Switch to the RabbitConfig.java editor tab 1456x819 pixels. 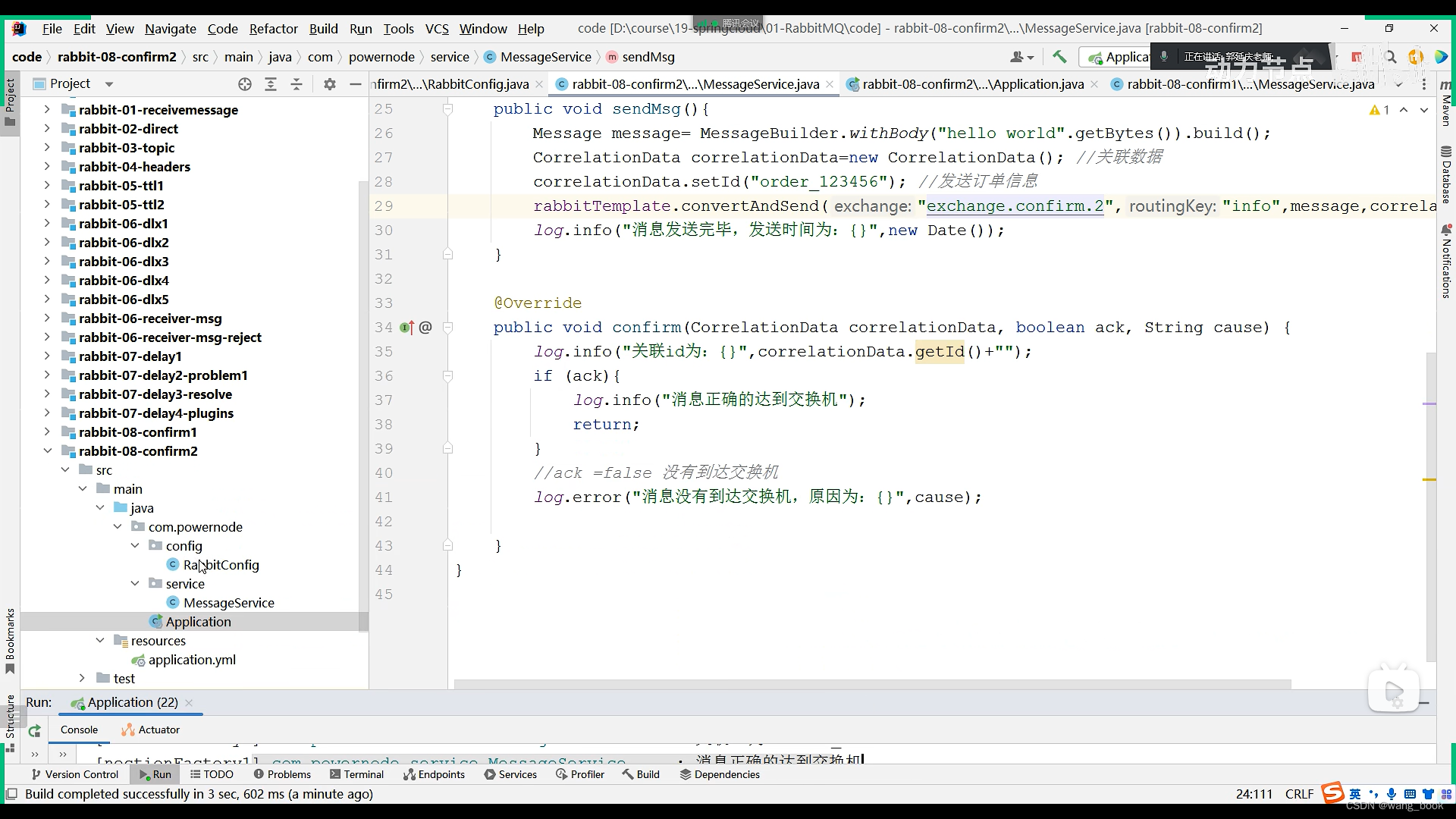[x=453, y=84]
